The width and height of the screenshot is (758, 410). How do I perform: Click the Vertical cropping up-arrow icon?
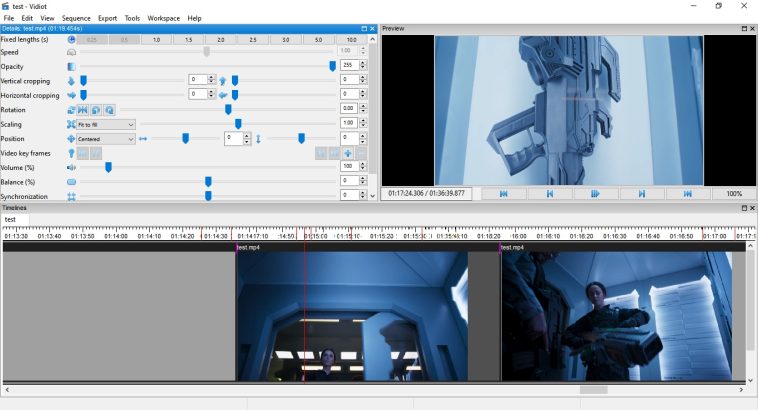pyautogui.click(x=222, y=81)
